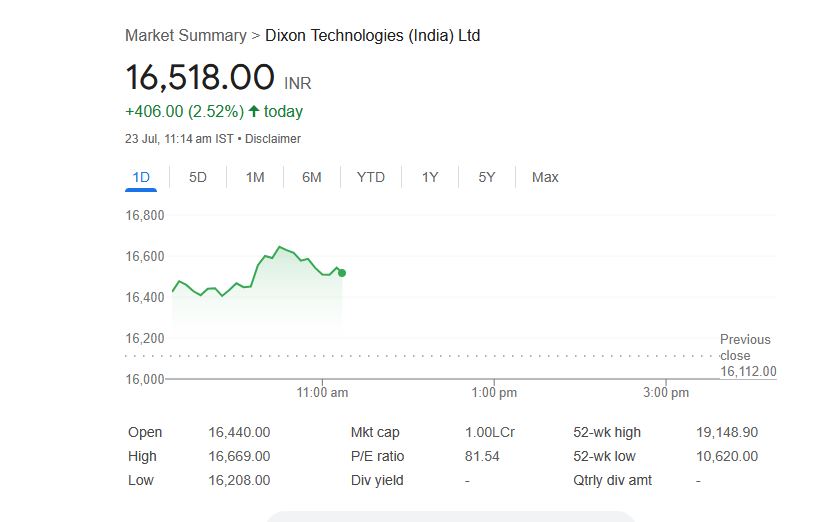Select the Max time range tab
Viewport: 827px width, 522px height.
[x=545, y=178]
